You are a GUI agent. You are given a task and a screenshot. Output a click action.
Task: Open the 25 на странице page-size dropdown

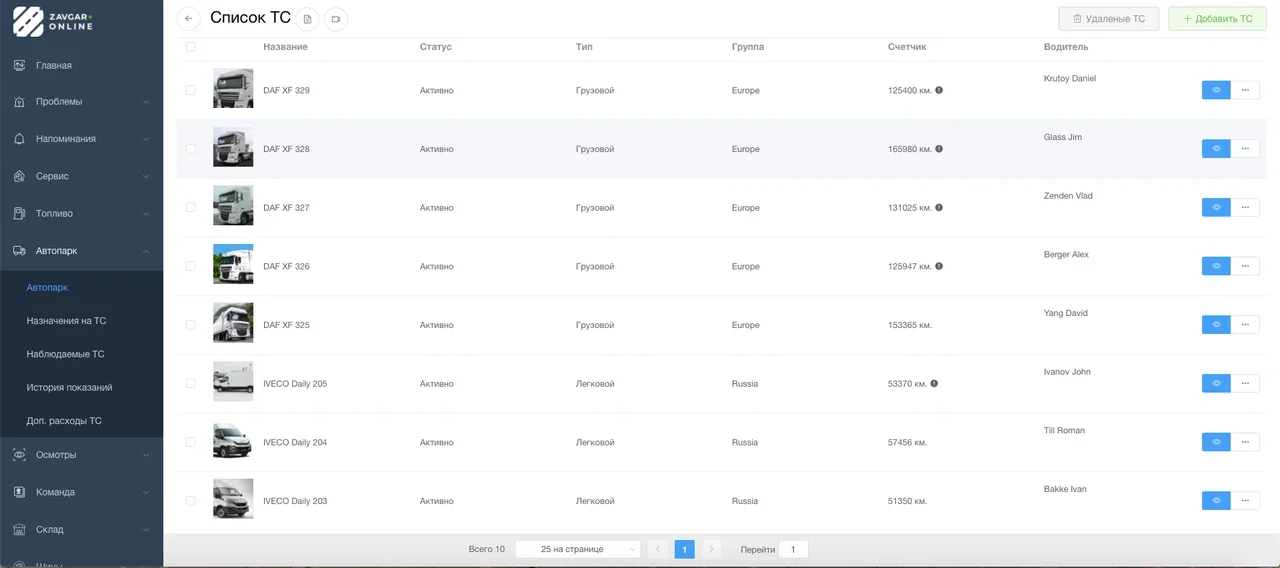(x=578, y=549)
